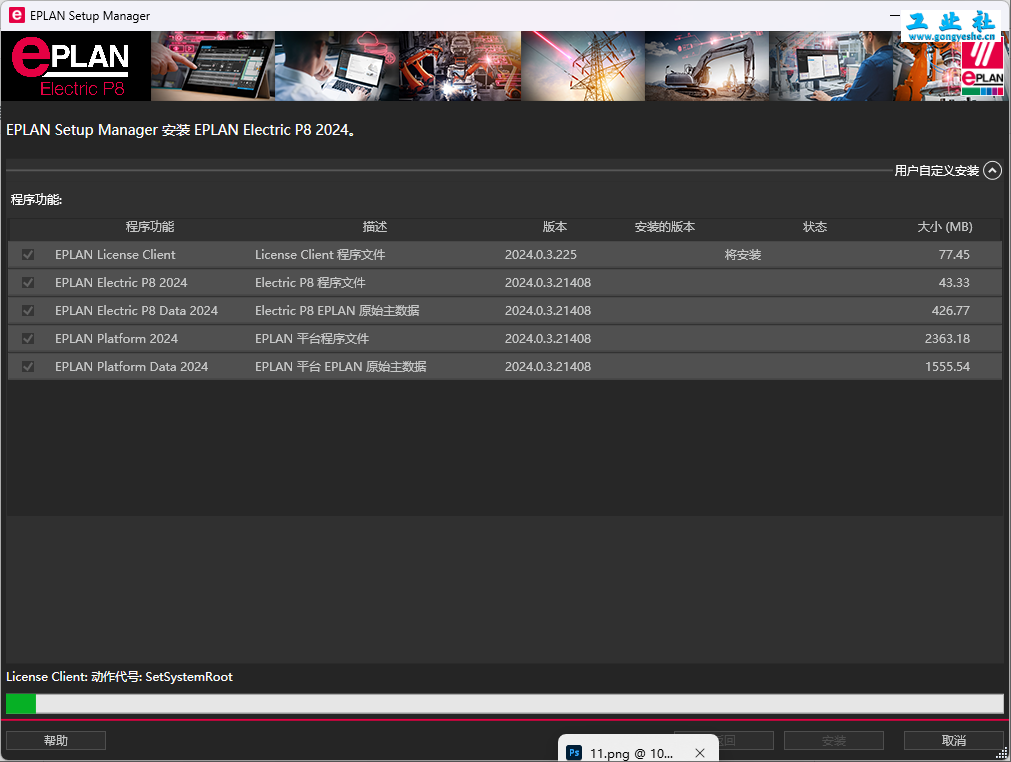
Task: Toggle the EPLAN Platform Data 2024 checkbox
Action: (x=28, y=366)
